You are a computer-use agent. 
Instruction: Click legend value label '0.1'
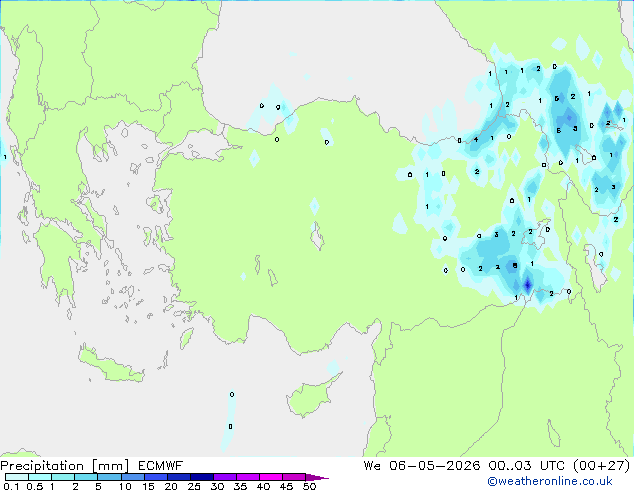point(11,486)
